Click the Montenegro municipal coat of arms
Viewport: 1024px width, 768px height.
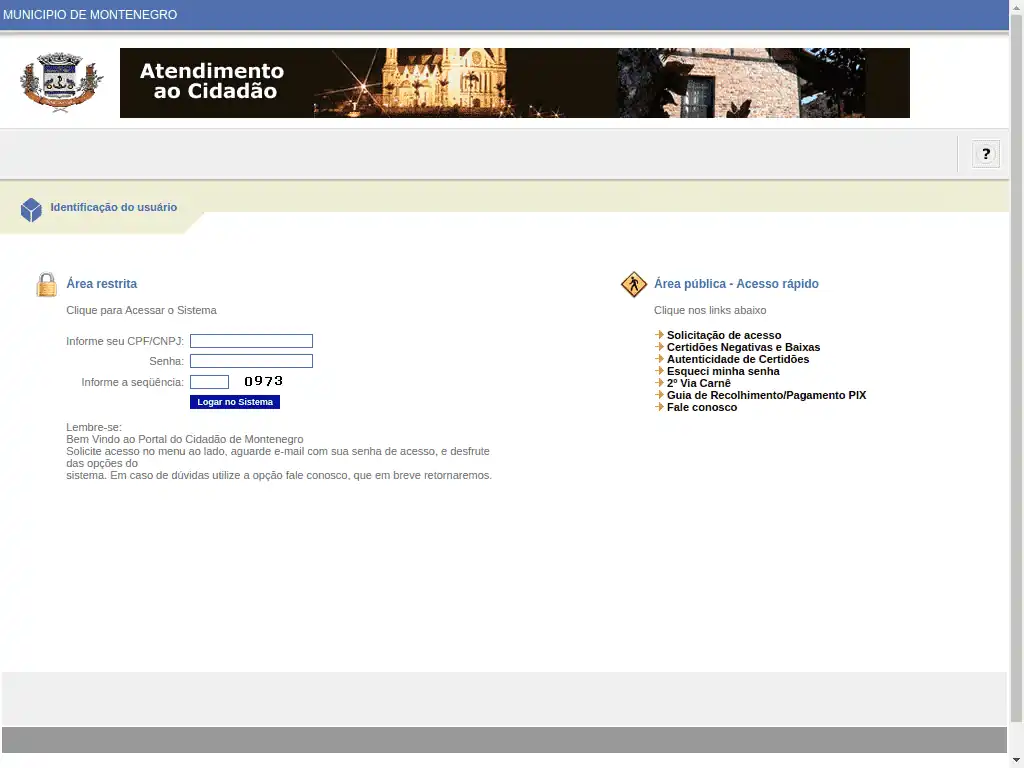pyautogui.click(x=62, y=83)
